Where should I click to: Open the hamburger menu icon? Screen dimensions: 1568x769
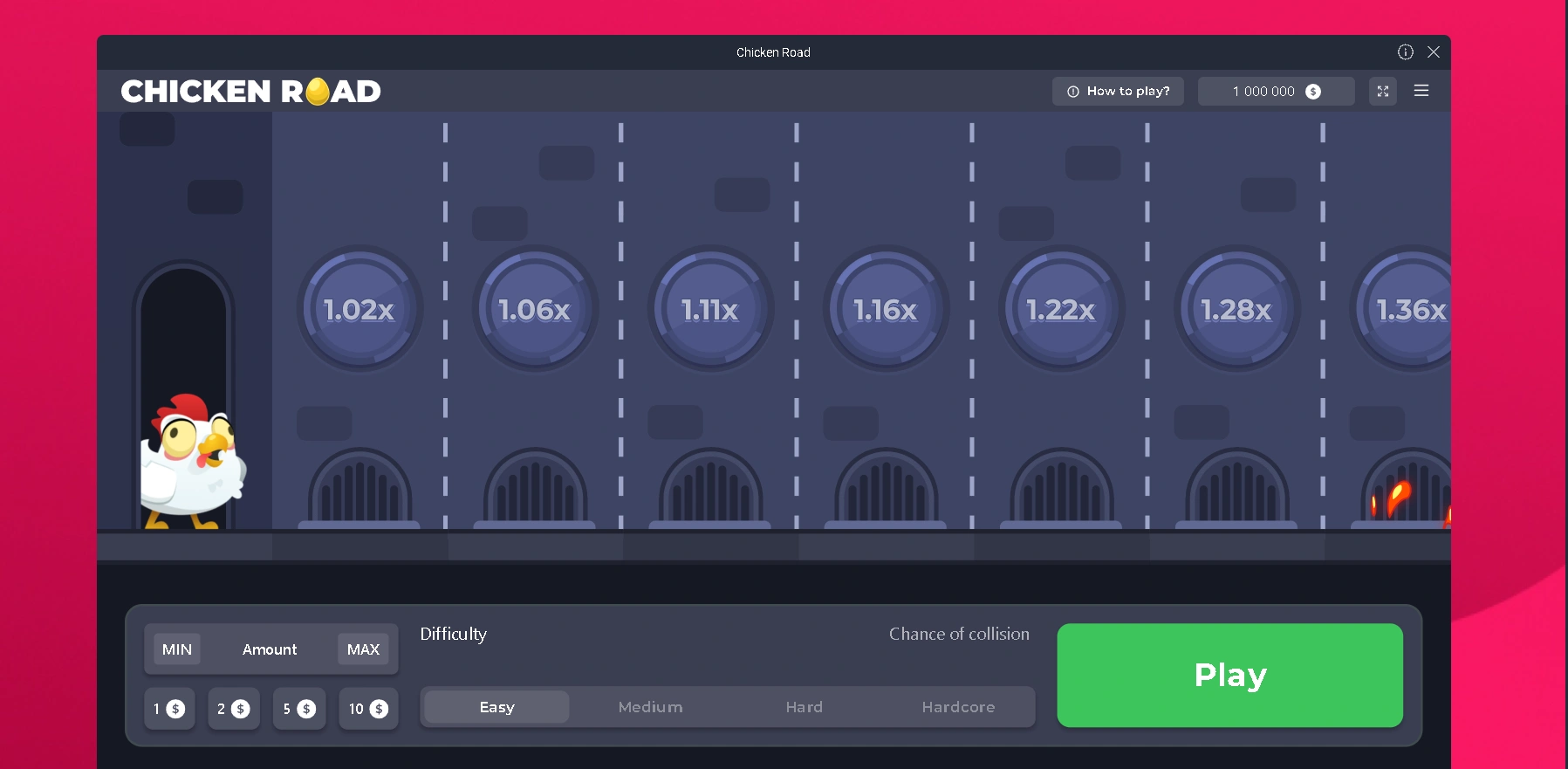[x=1421, y=91]
